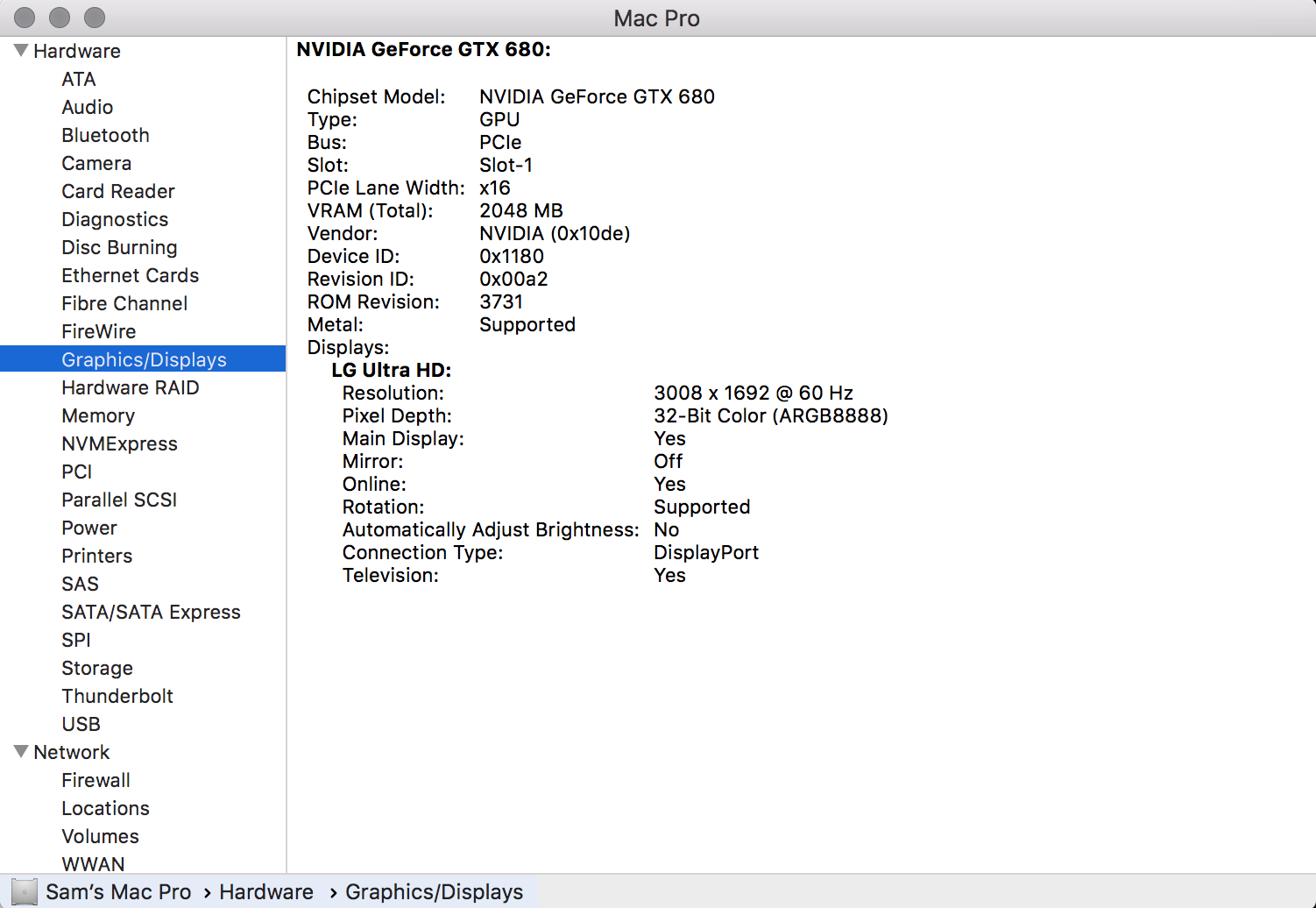Open the Audio hardware report
This screenshot has width=1316, height=908.
tap(87, 107)
